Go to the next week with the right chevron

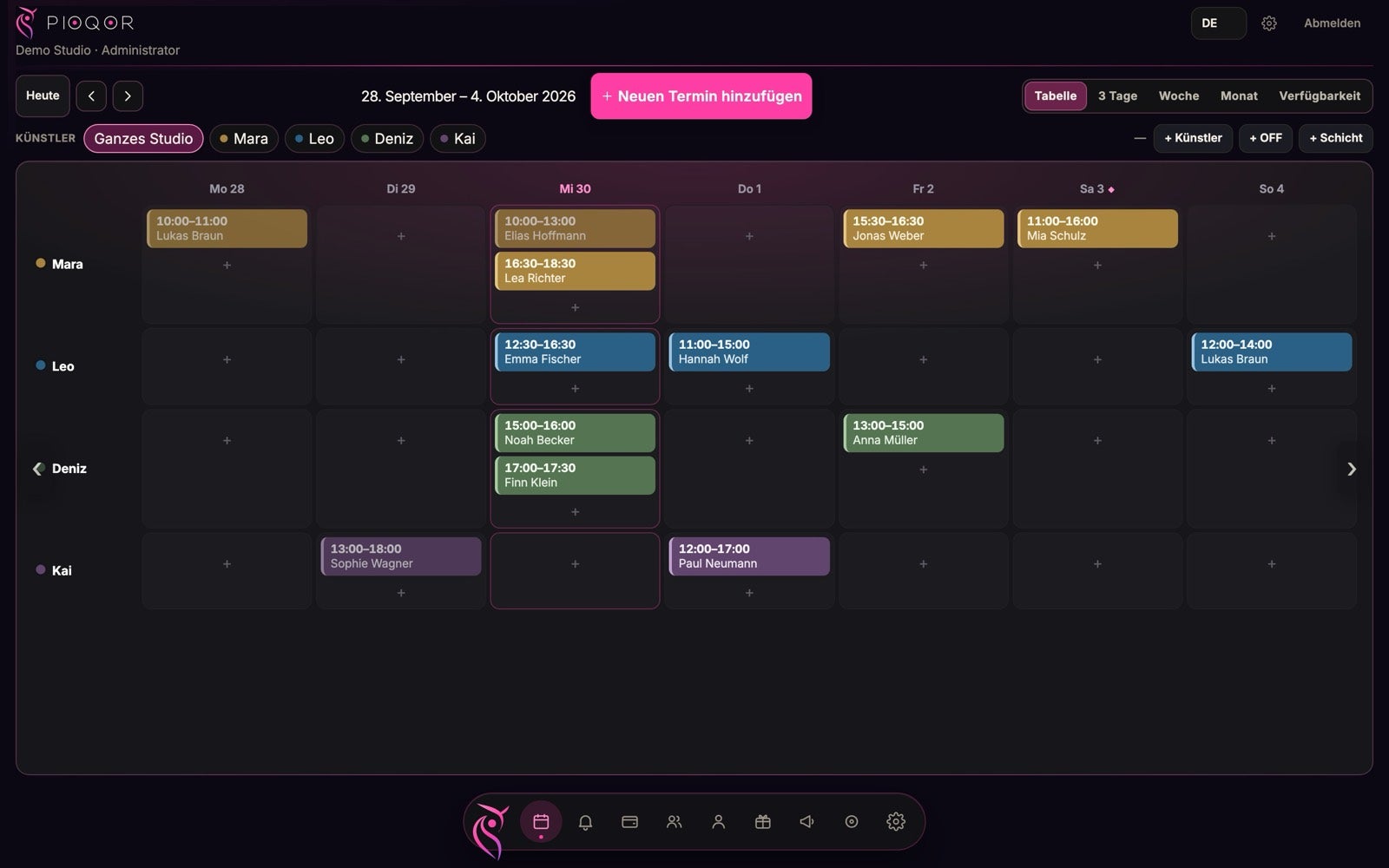point(128,96)
